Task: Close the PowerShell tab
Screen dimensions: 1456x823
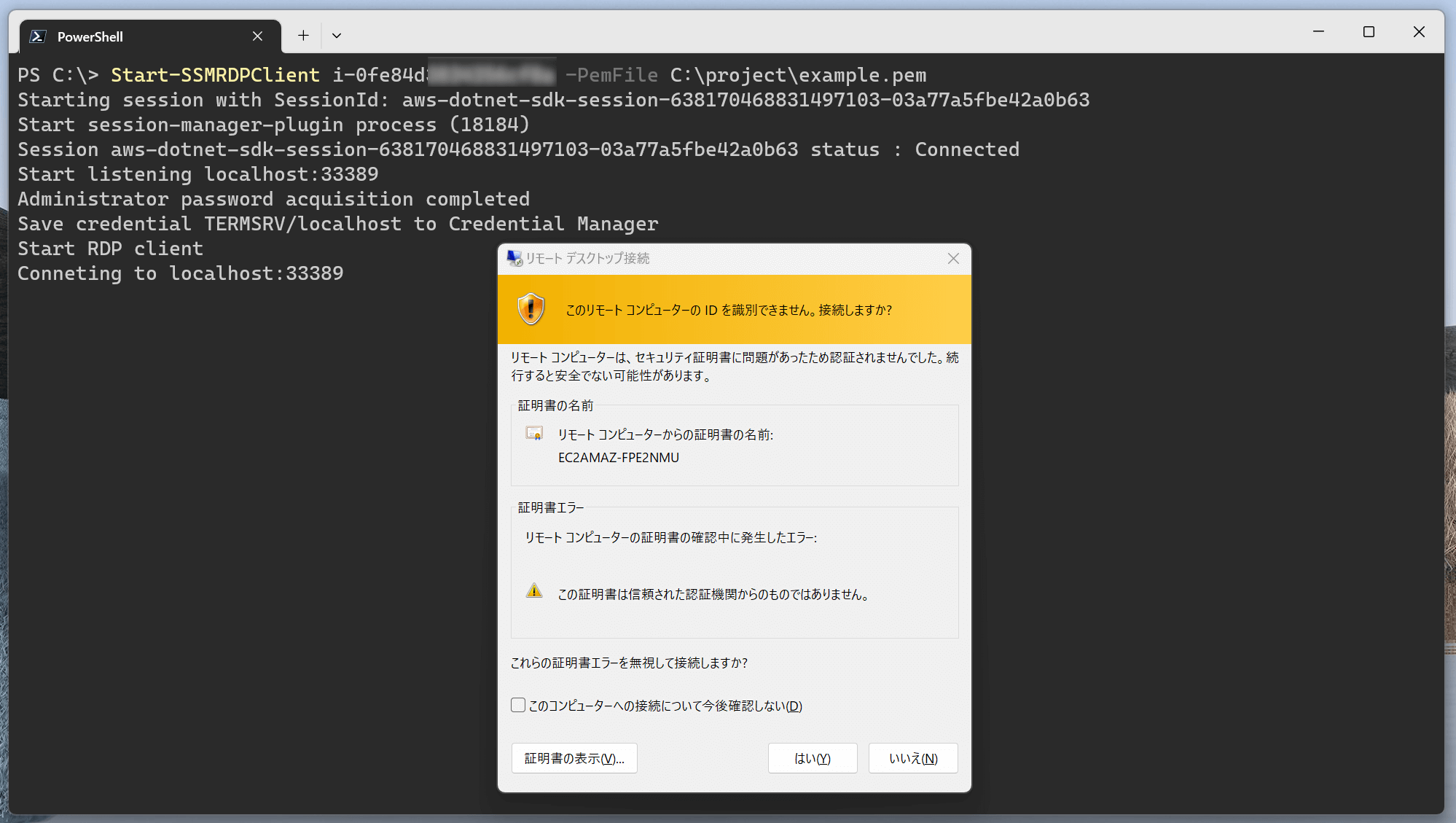Action: 257,36
